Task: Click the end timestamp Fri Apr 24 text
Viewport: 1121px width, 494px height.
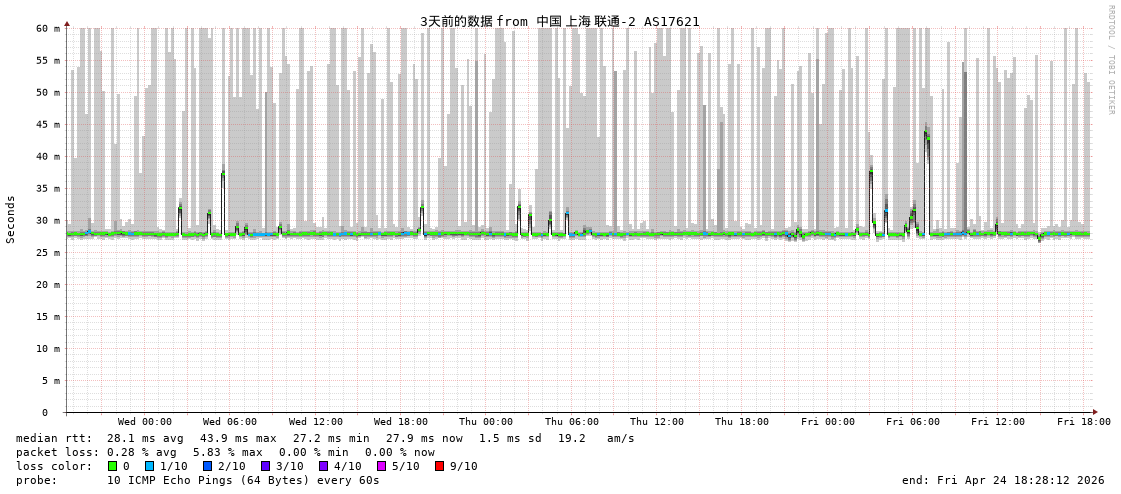Action: (1003, 480)
